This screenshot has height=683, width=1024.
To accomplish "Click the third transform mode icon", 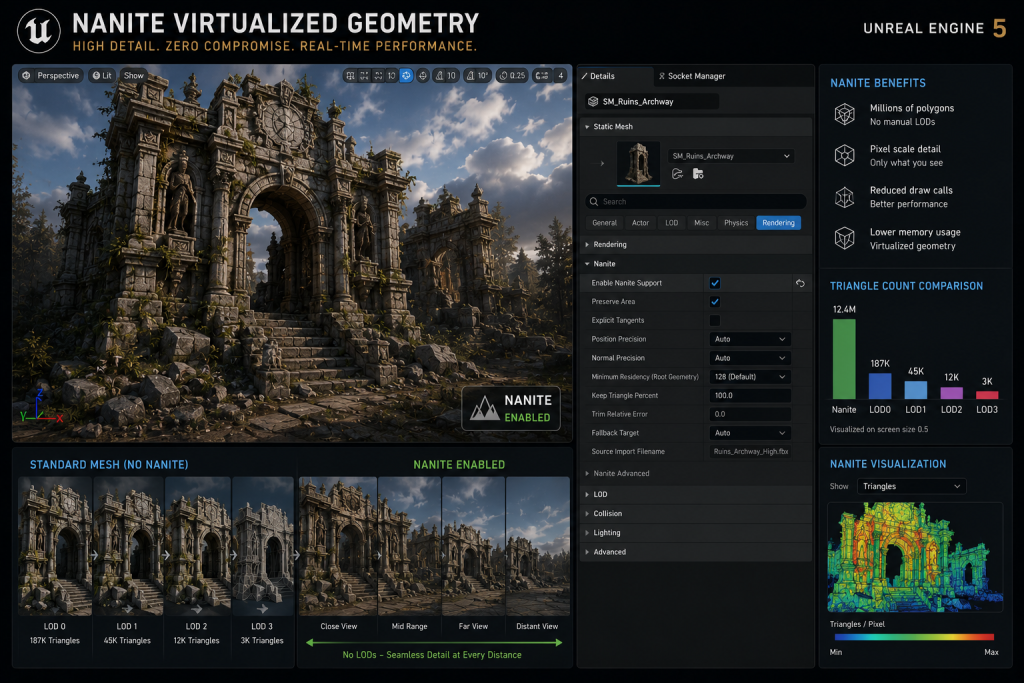I will [378, 76].
